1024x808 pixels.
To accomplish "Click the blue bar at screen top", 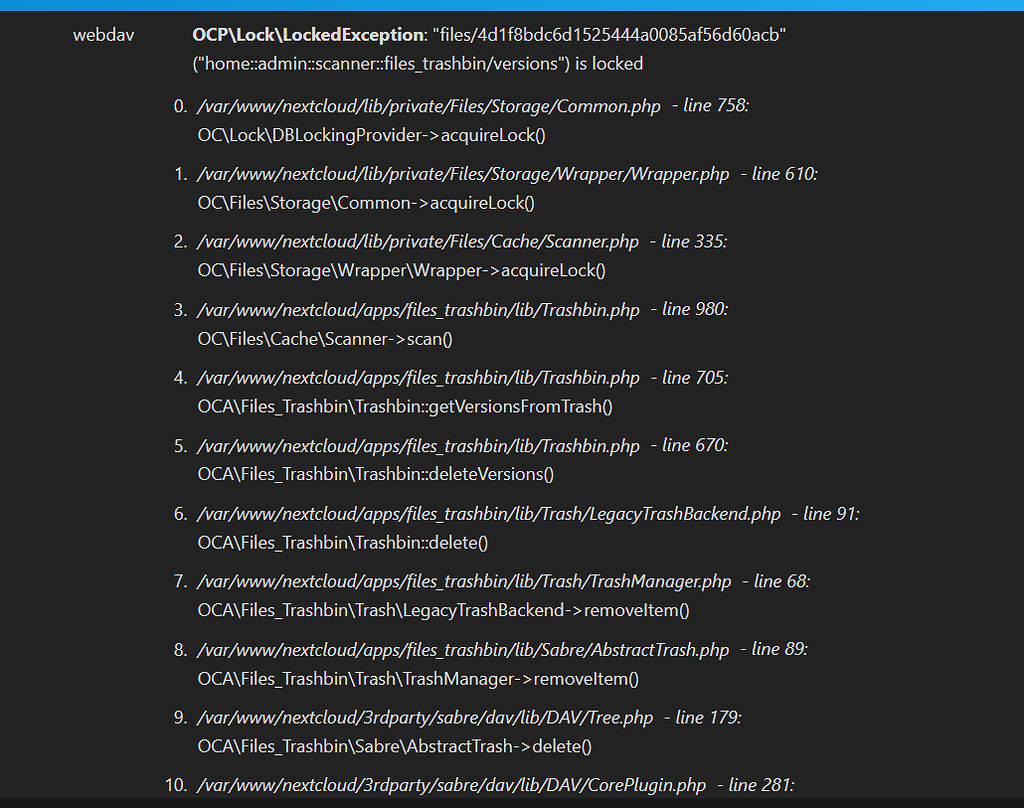I will click(x=512, y=4).
